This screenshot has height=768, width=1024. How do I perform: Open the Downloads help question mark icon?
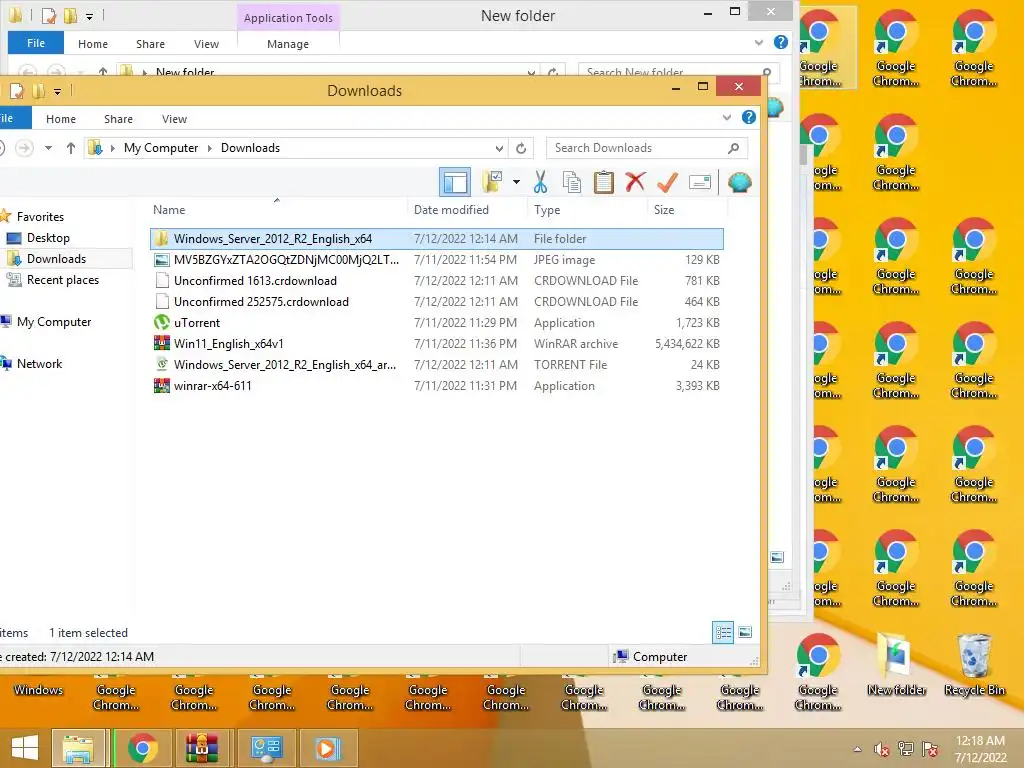748,118
